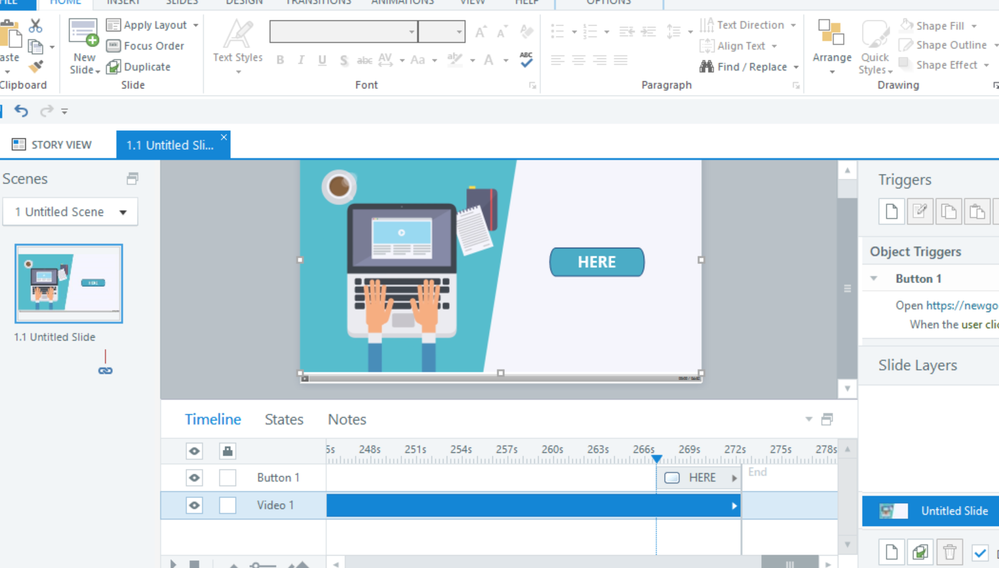Click the New Slide icon
Screen dimensions: 999x568
[84, 35]
